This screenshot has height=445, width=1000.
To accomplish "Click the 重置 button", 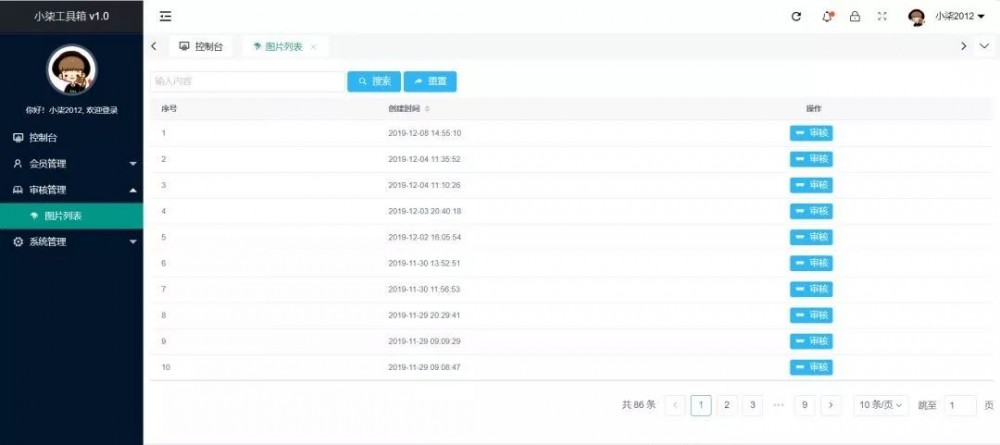I will tap(430, 82).
